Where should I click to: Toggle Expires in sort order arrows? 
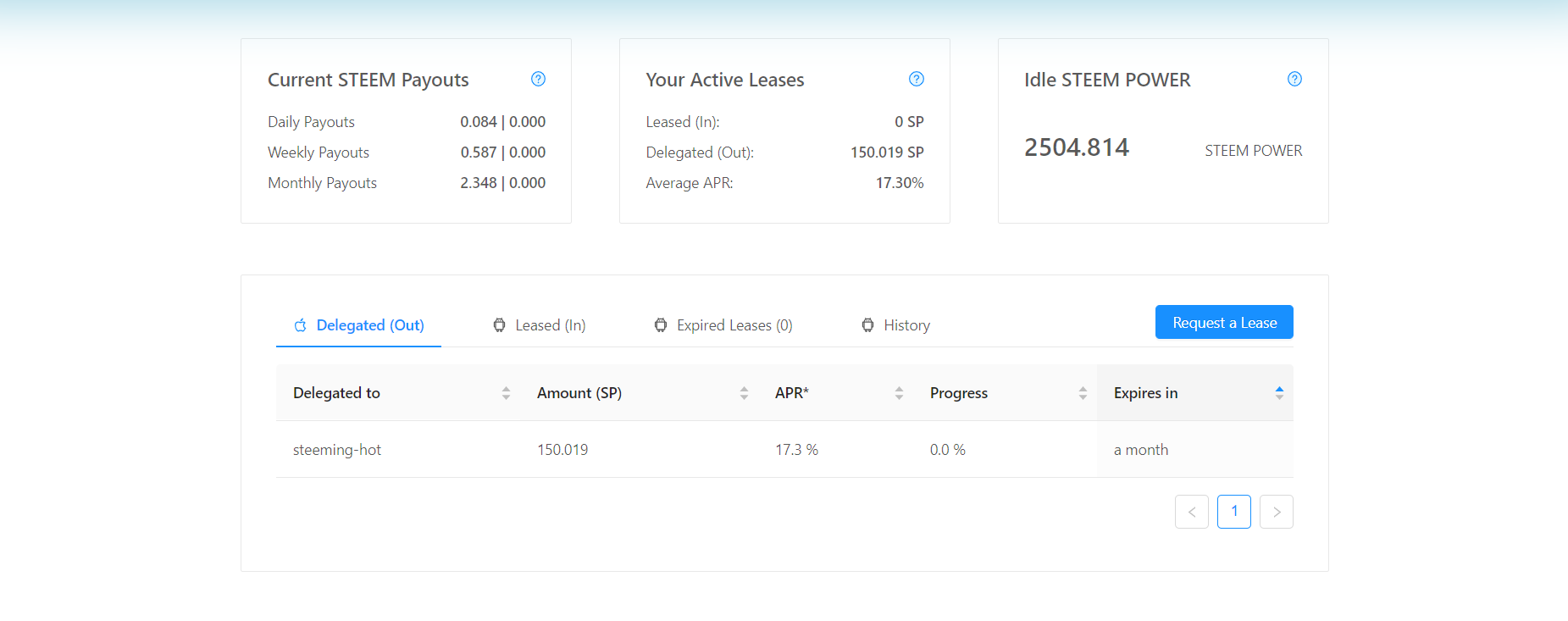pyautogui.click(x=1279, y=393)
